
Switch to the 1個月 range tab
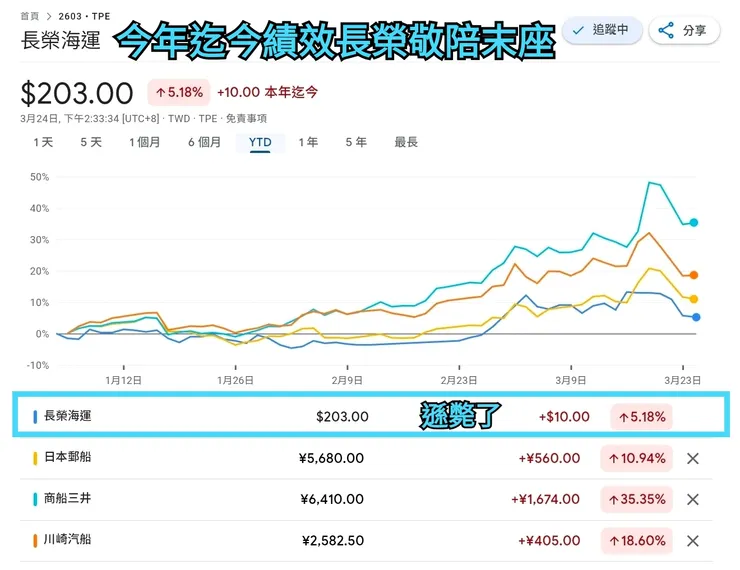[145, 142]
